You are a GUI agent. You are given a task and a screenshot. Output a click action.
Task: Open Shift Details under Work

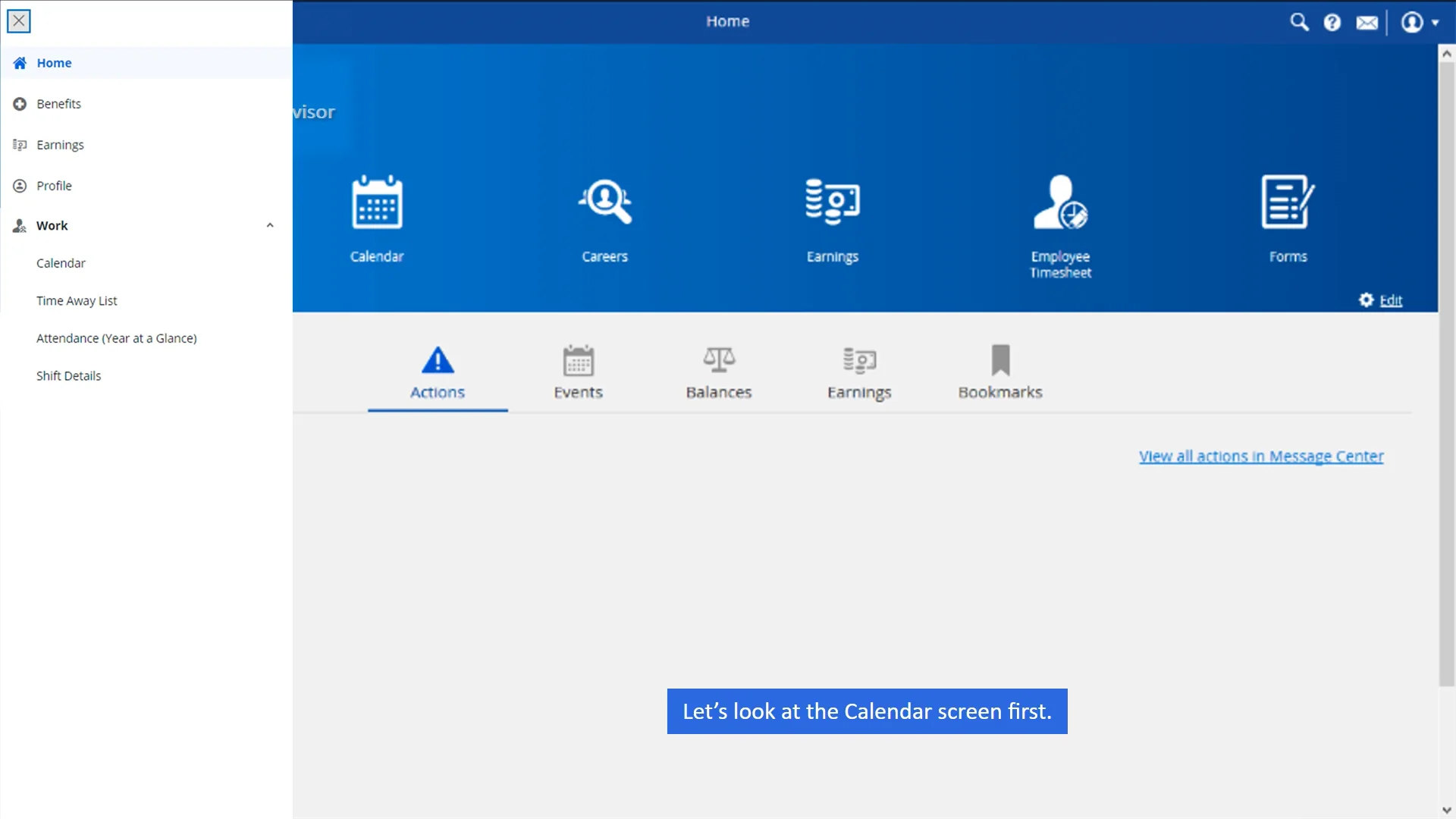pyautogui.click(x=68, y=376)
